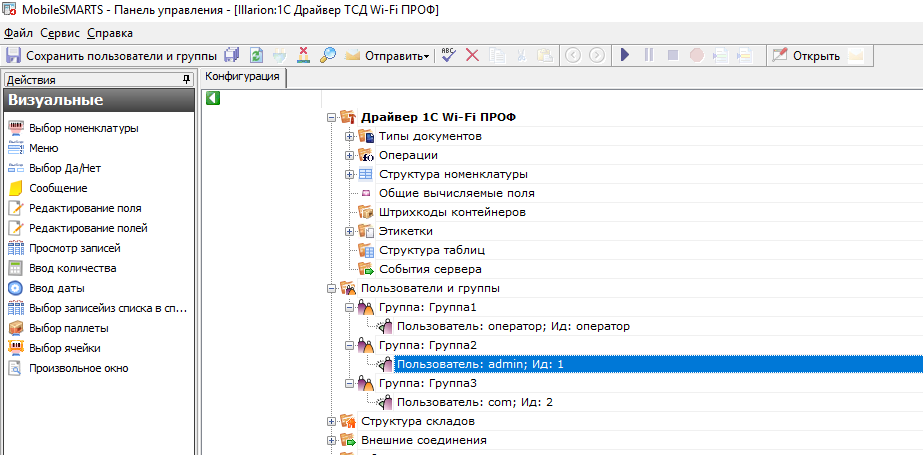The image size is (923, 455).
Task: Select Структура таблиц tree item
Action: coord(432,250)
